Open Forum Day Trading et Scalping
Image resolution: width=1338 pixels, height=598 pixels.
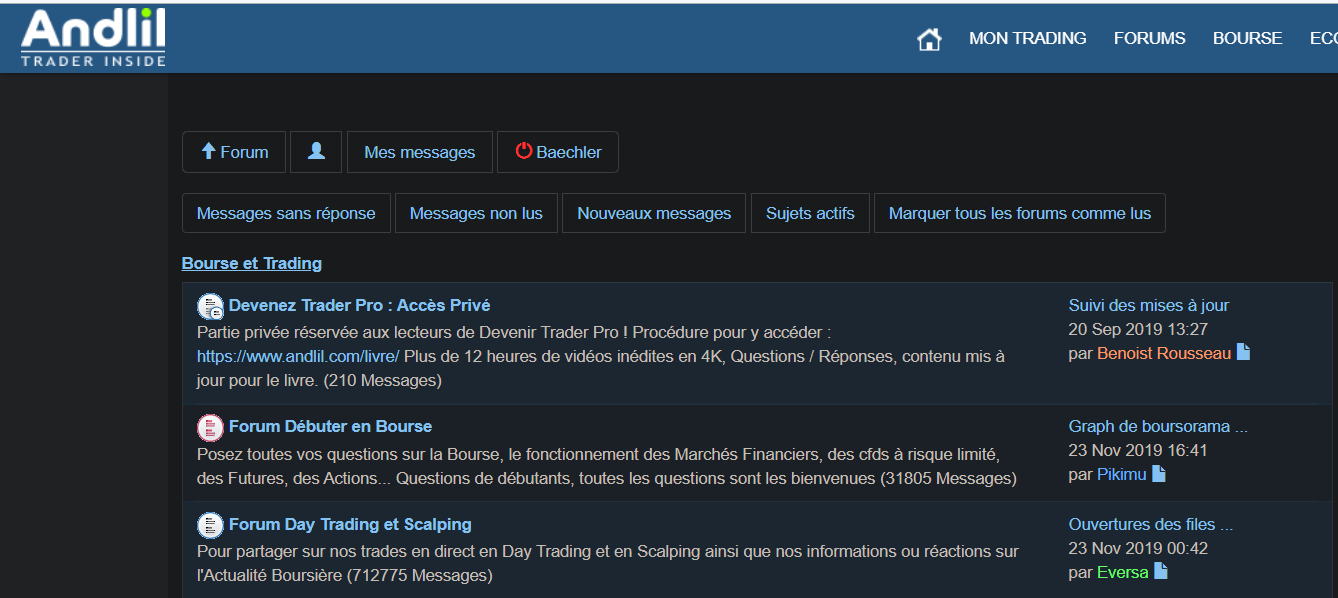tap(350, 524)
